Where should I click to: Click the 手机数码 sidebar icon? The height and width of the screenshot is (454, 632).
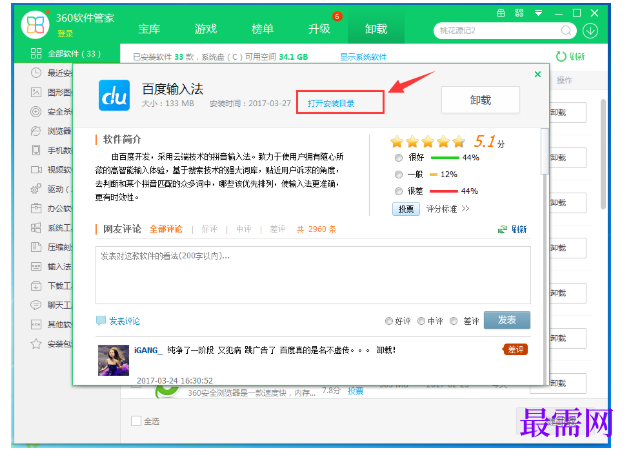(36, 150)
